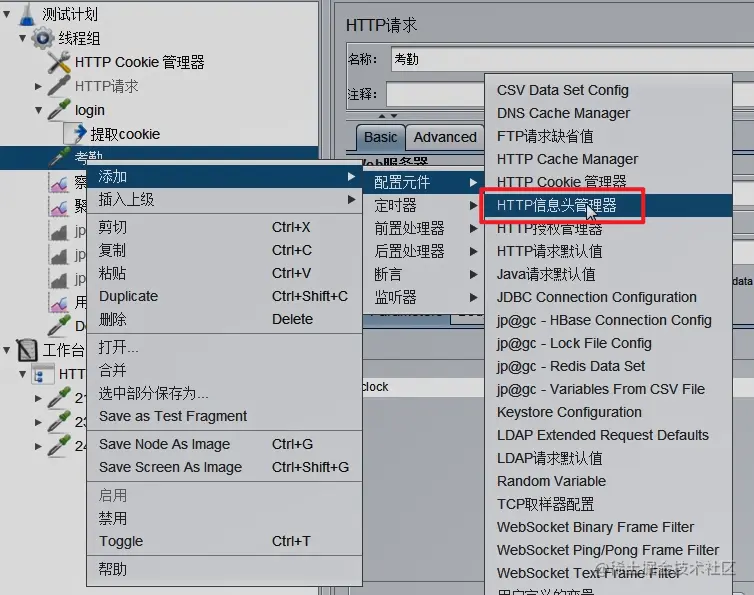
Task: Choose 粘贴 from context menu
Action: [224, 273]
